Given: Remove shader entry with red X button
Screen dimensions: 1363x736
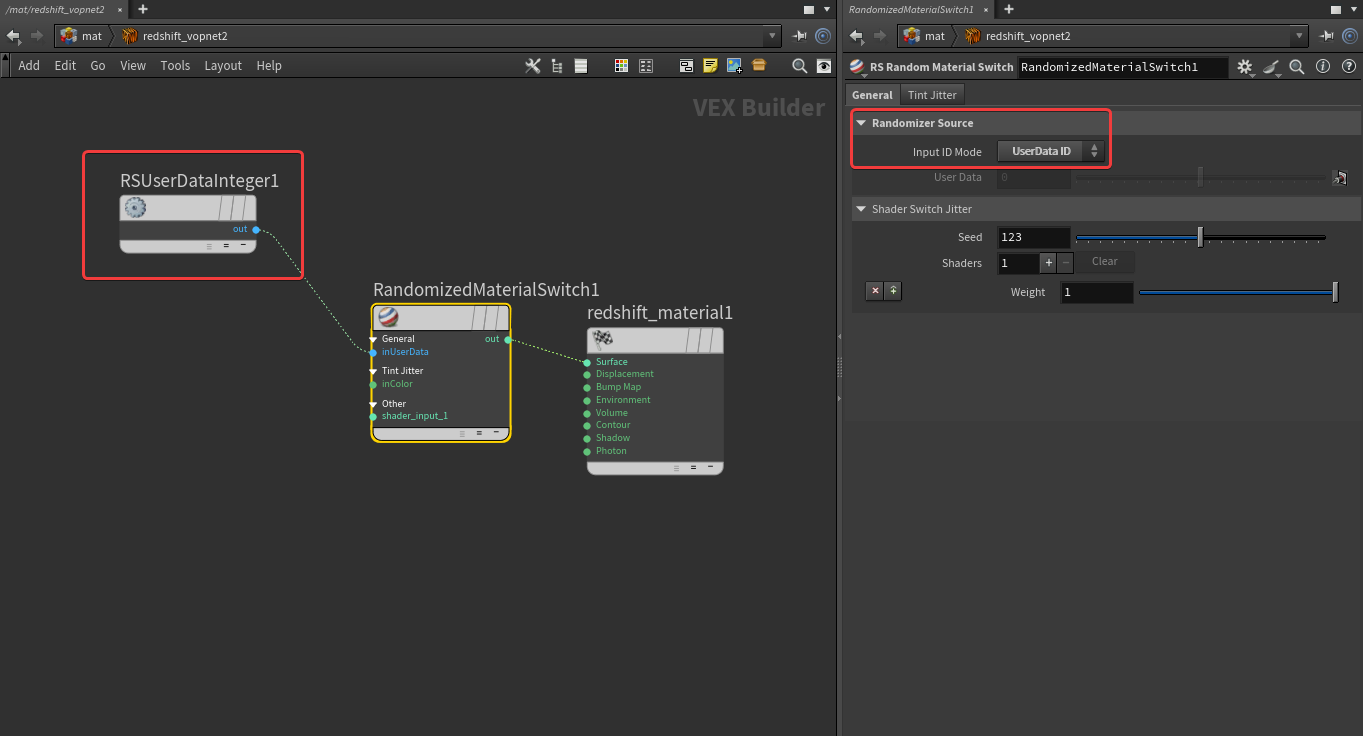Looking at the screenshot, I should 875,291.
